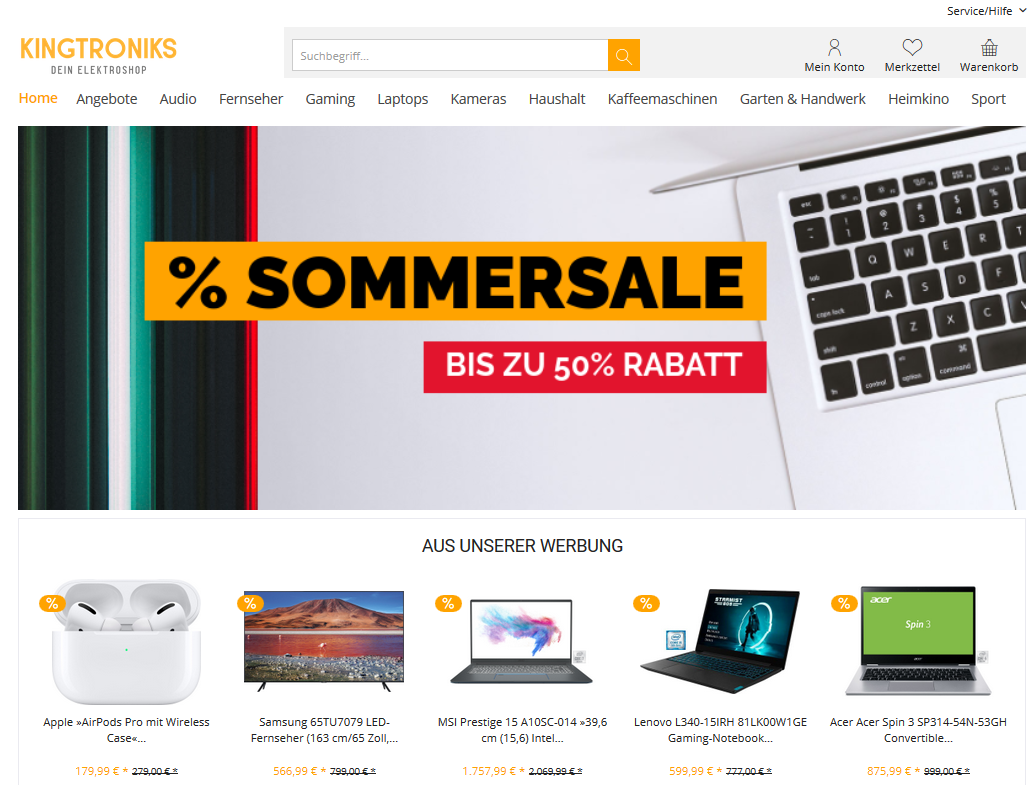Viewport: 1029px width, 785px height.
Task: Open Garten & Handwerk category
Action: tap(803, 99)
